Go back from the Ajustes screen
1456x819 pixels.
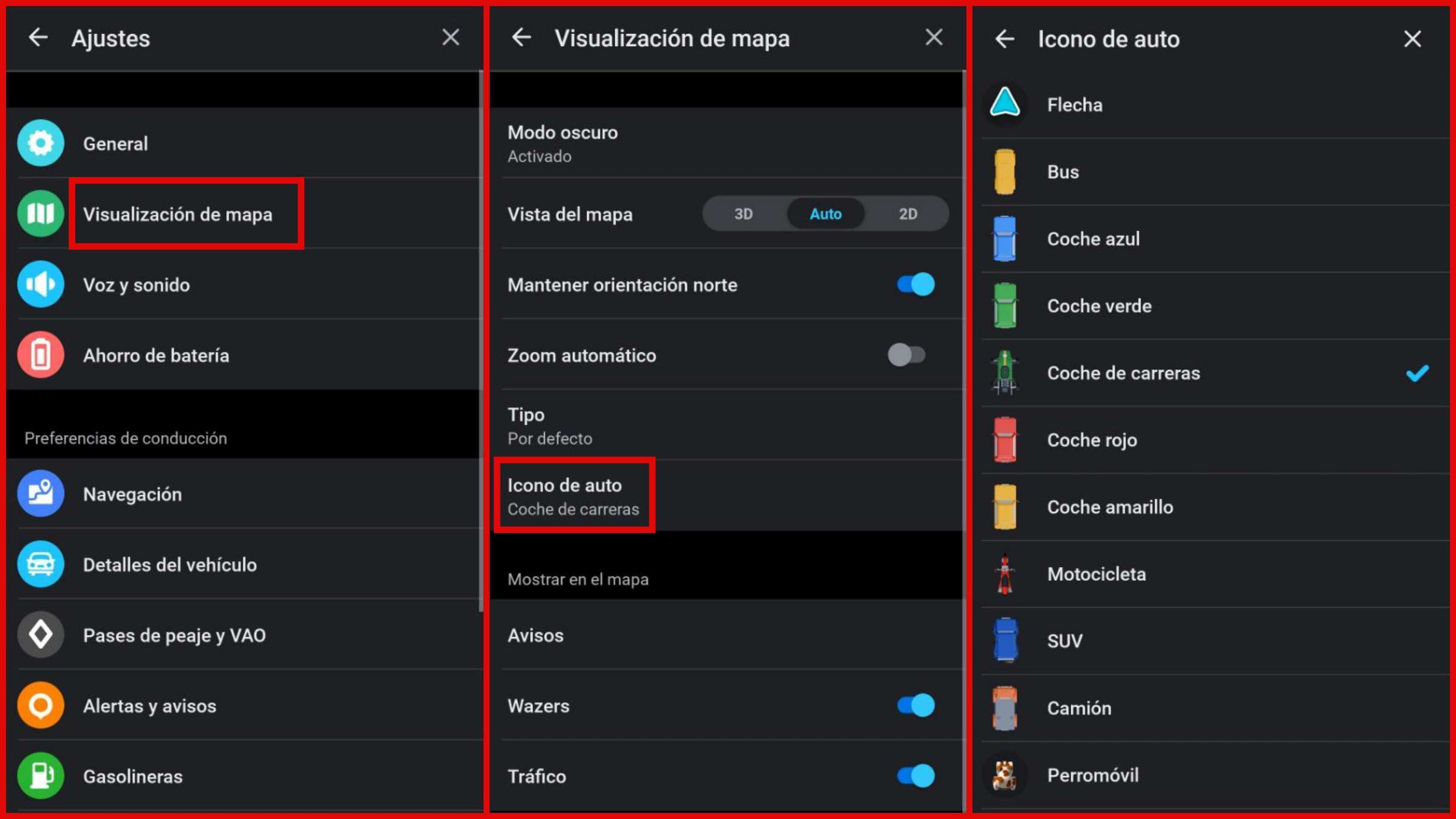38,38
